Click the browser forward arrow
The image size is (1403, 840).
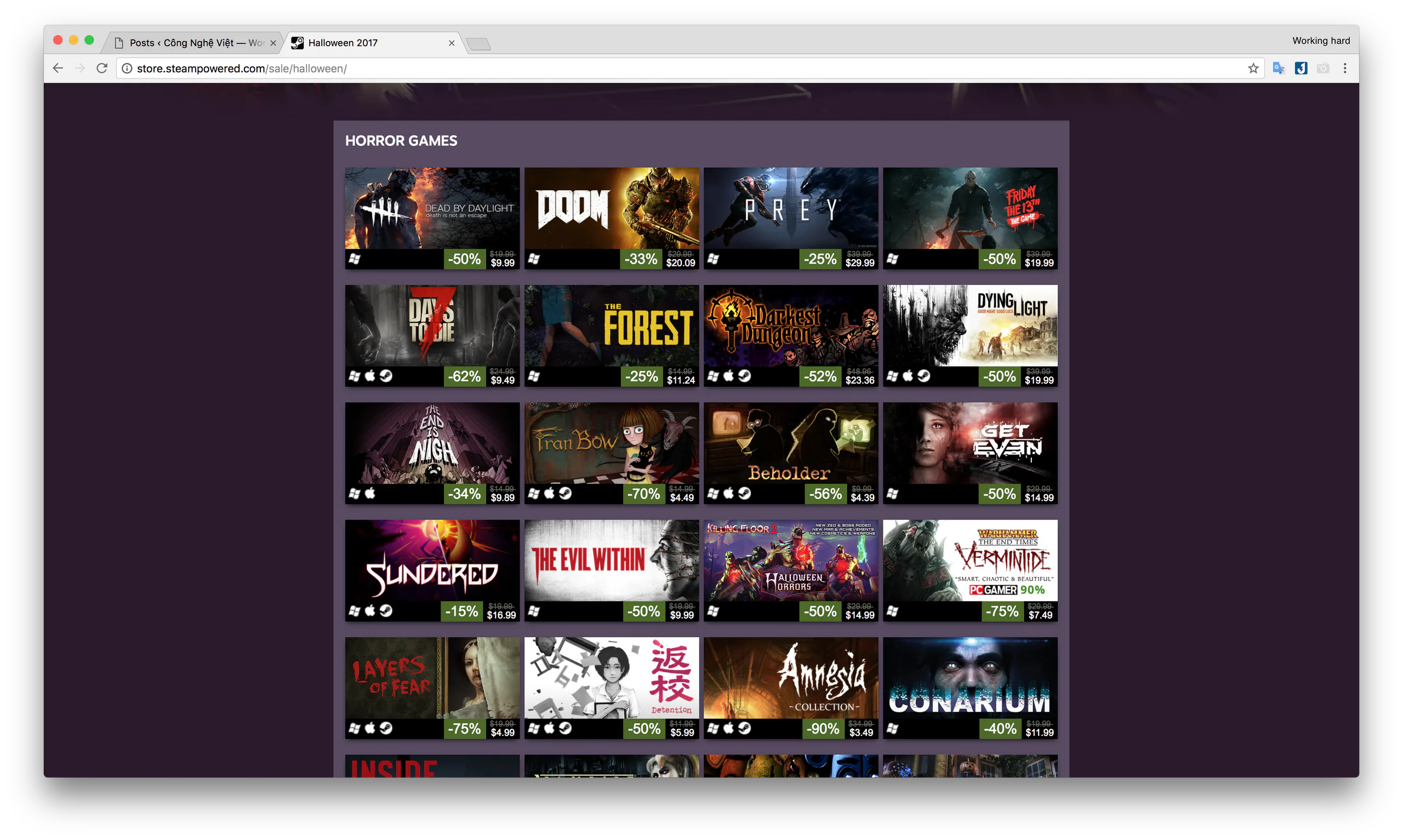coord(80,68)
